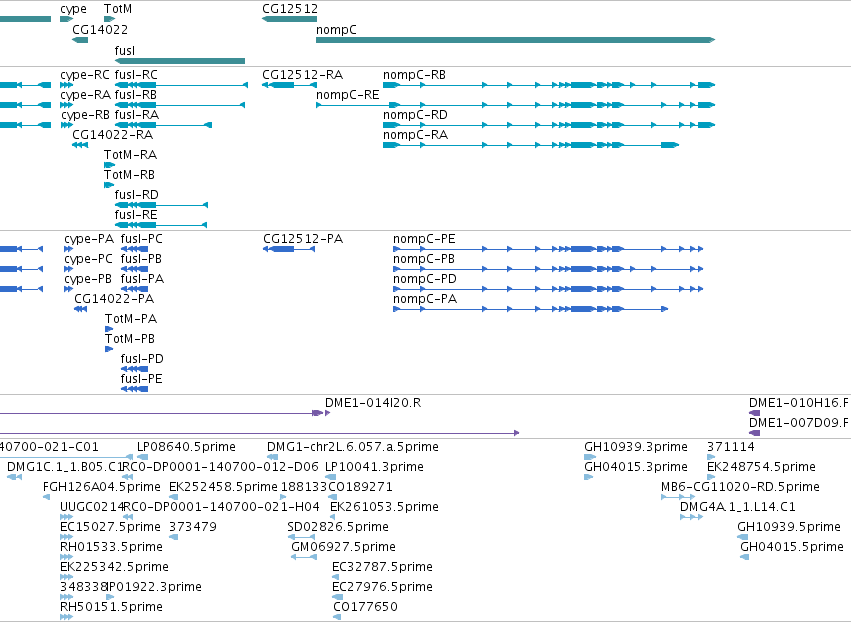The image size is (851, 622).
Task: Select protein nompC-PD
Action: click(x=548, y=289)
